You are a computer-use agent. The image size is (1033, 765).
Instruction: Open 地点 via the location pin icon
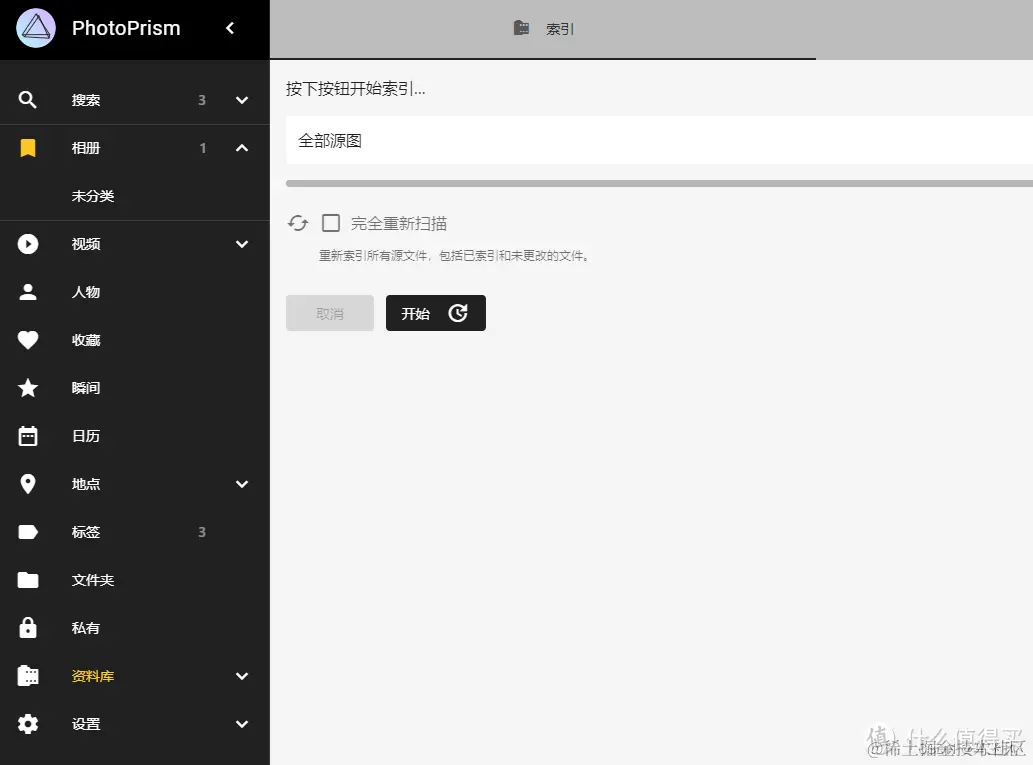[x=27, y=483]
